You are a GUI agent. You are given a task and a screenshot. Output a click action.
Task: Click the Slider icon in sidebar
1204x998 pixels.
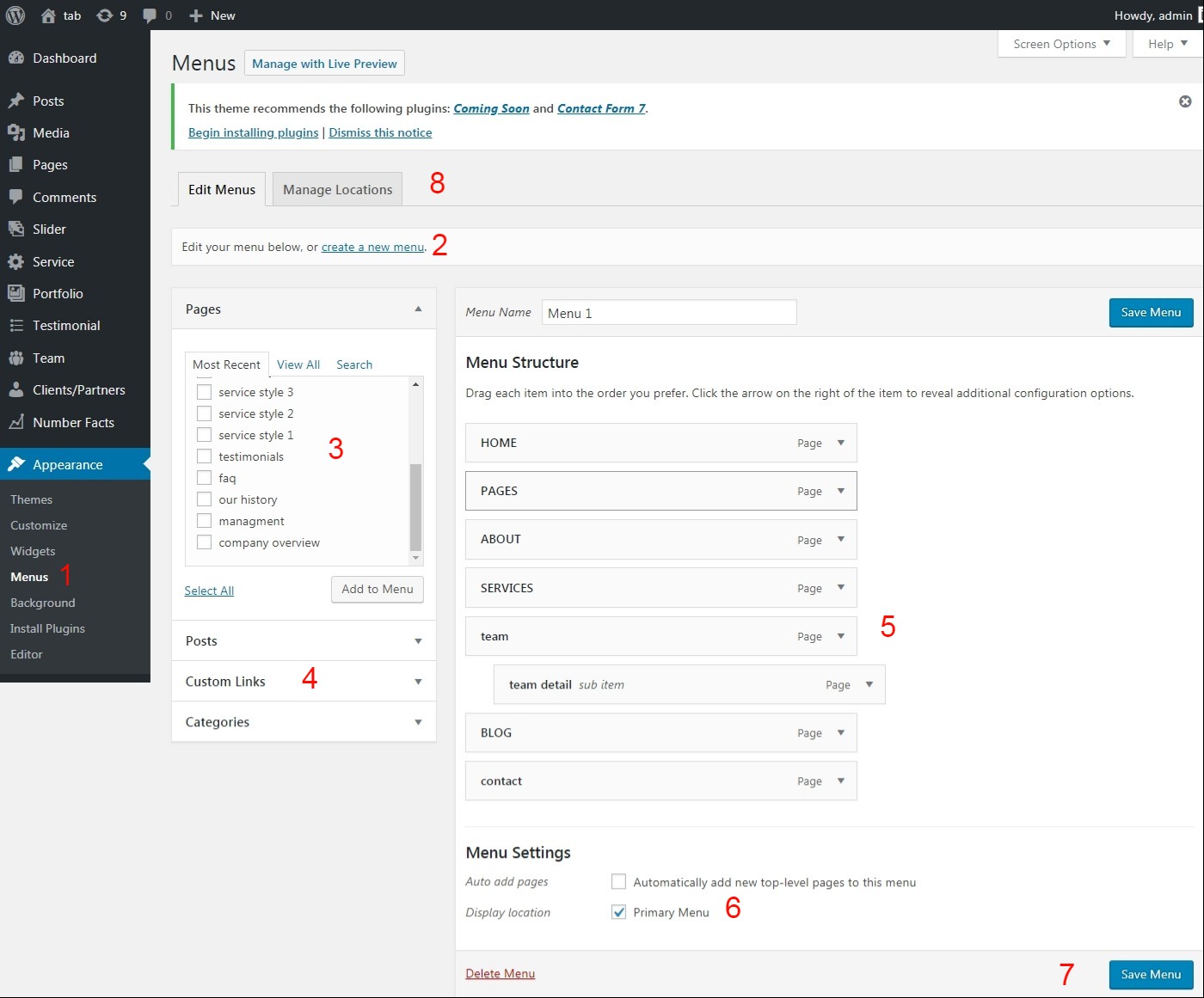coord(15,229)
